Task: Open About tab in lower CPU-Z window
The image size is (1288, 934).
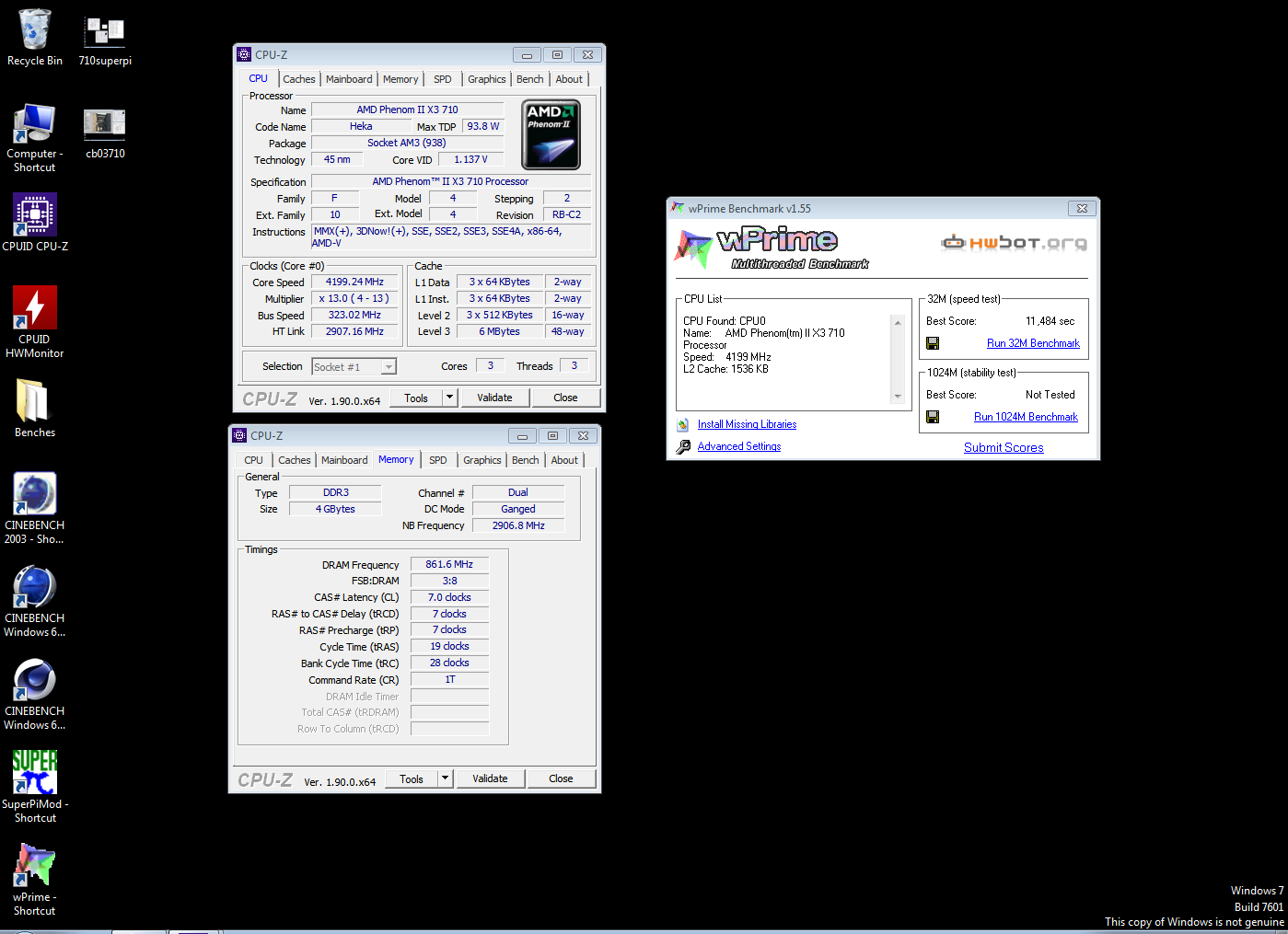Action: 564,460
